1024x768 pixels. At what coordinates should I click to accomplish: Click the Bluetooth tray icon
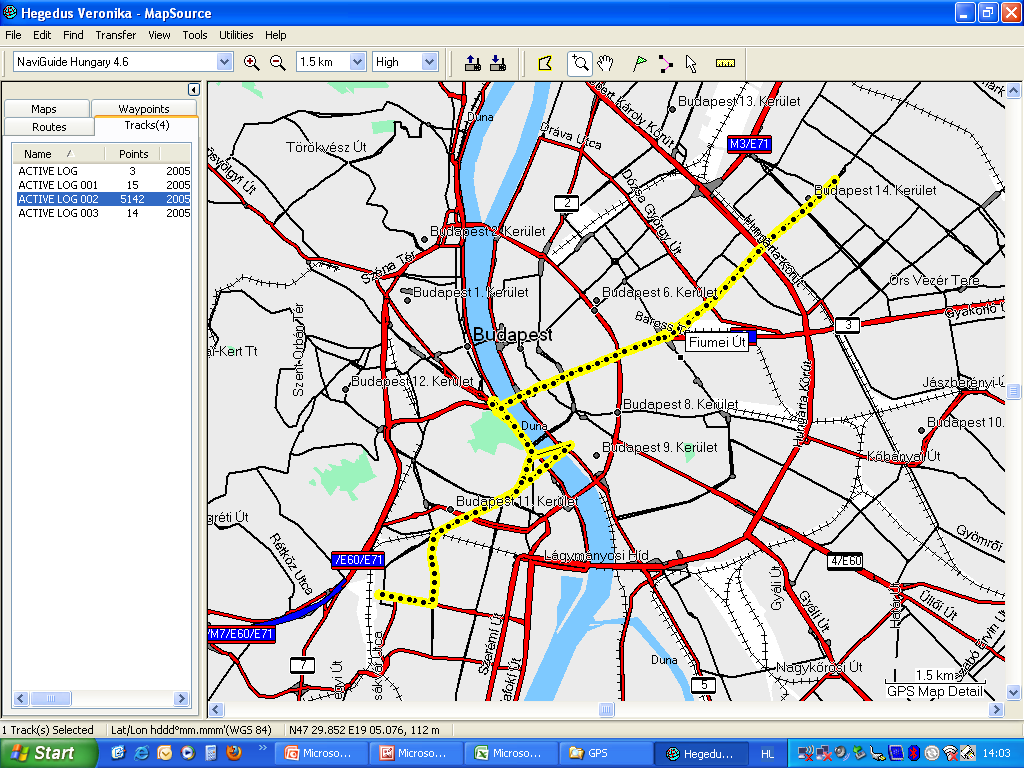[x=915, y=754]
